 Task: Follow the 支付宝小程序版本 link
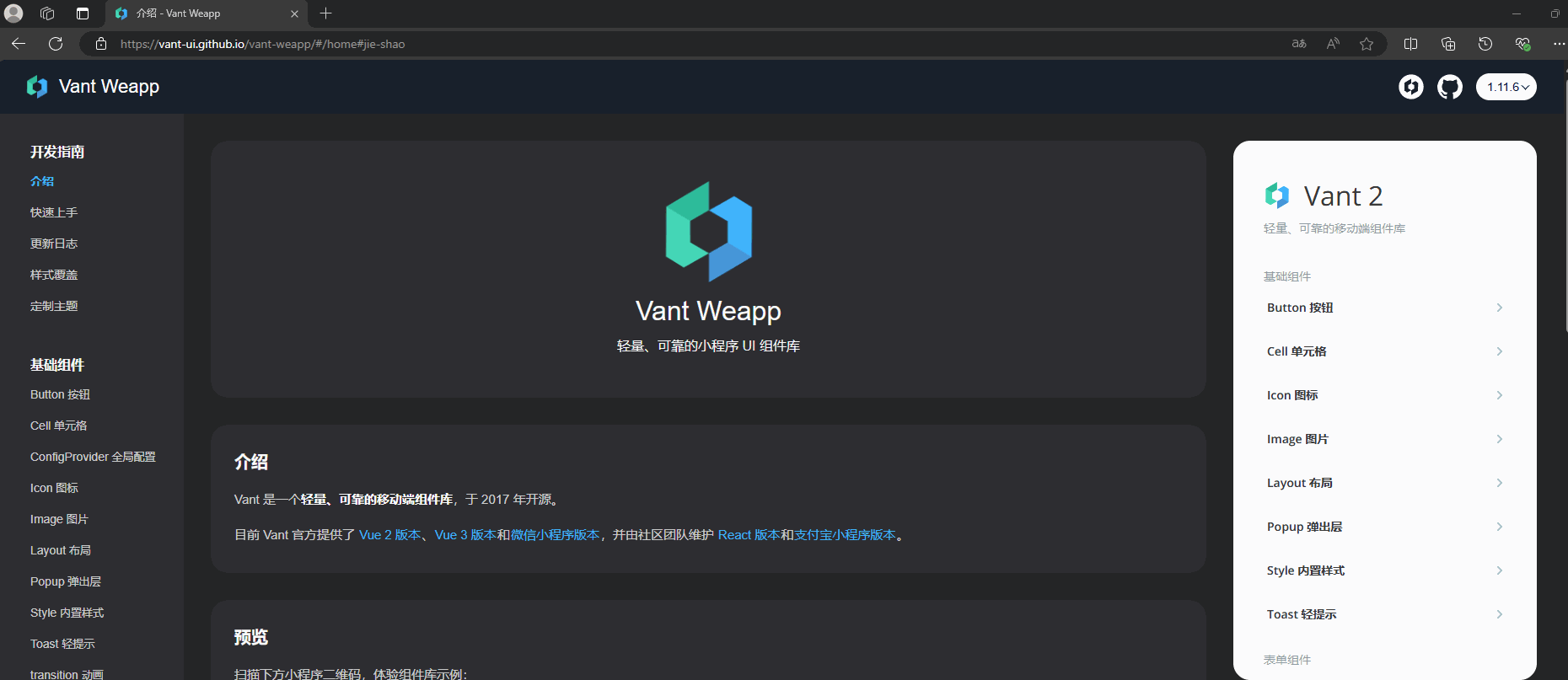tap(845, 535)
